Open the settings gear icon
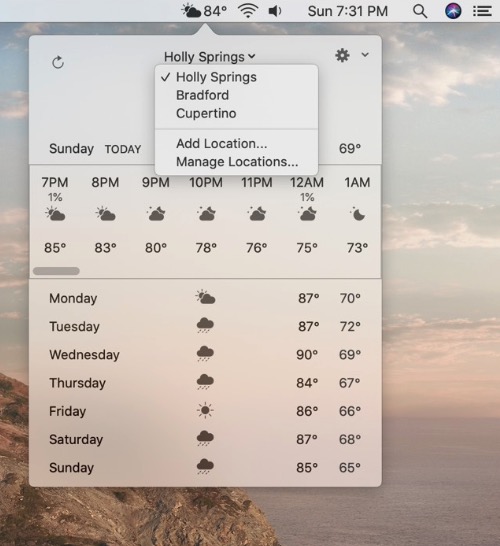This screenshot has height=546, width=500. point(342,55)
